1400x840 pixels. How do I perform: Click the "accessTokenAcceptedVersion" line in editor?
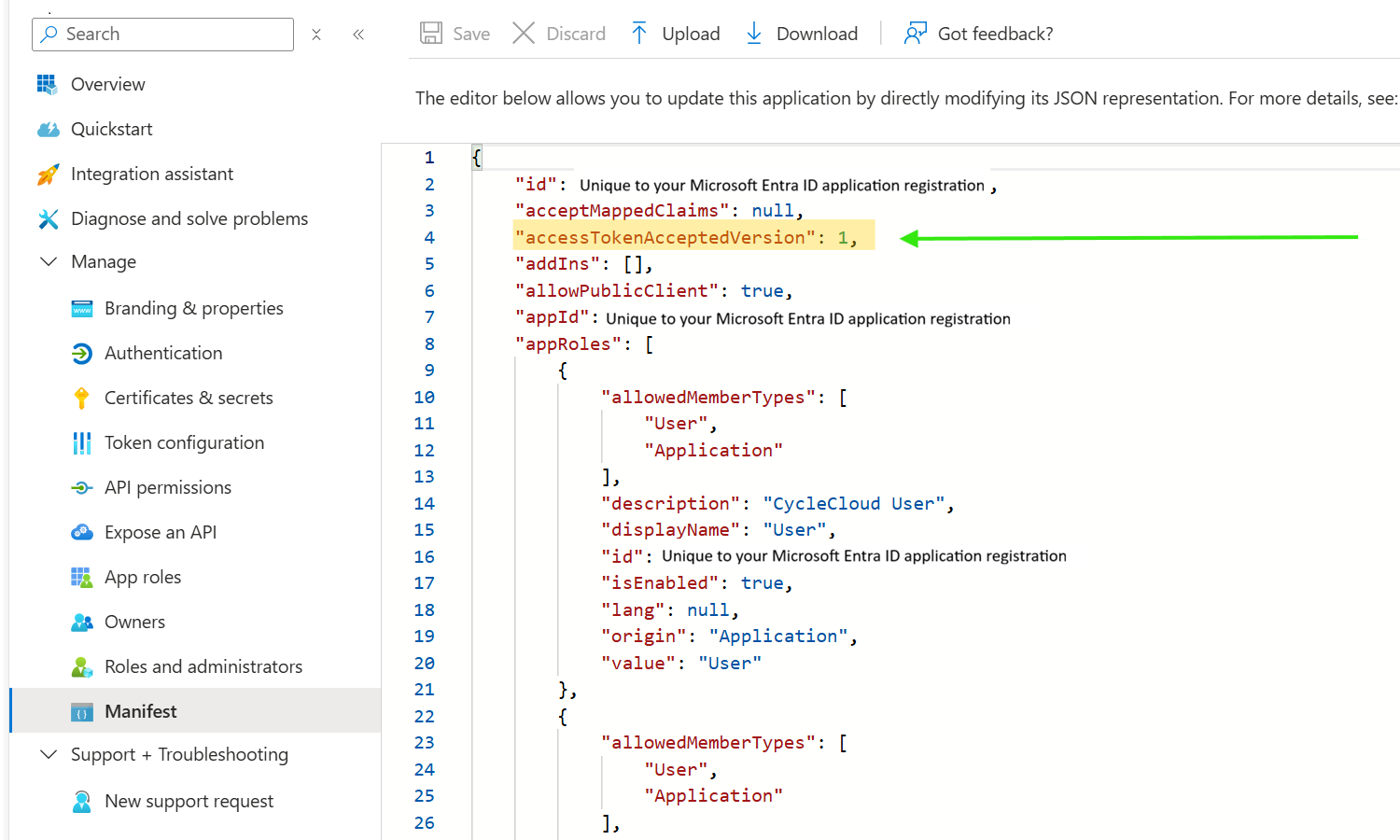pyautogui.click(x=686, y=237)
